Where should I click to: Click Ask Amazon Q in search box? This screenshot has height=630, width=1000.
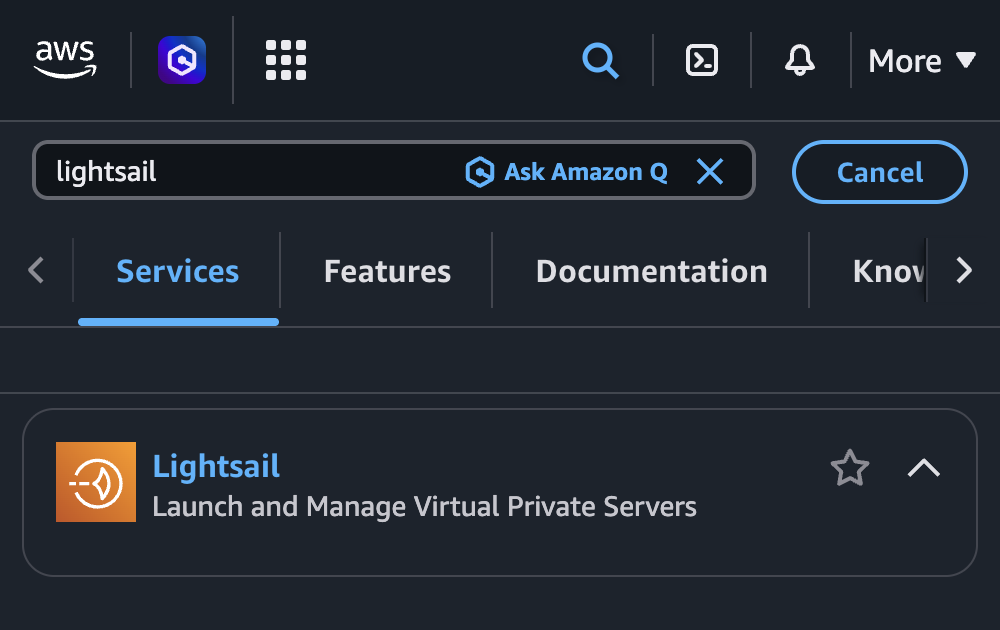[x=566, y=172]
